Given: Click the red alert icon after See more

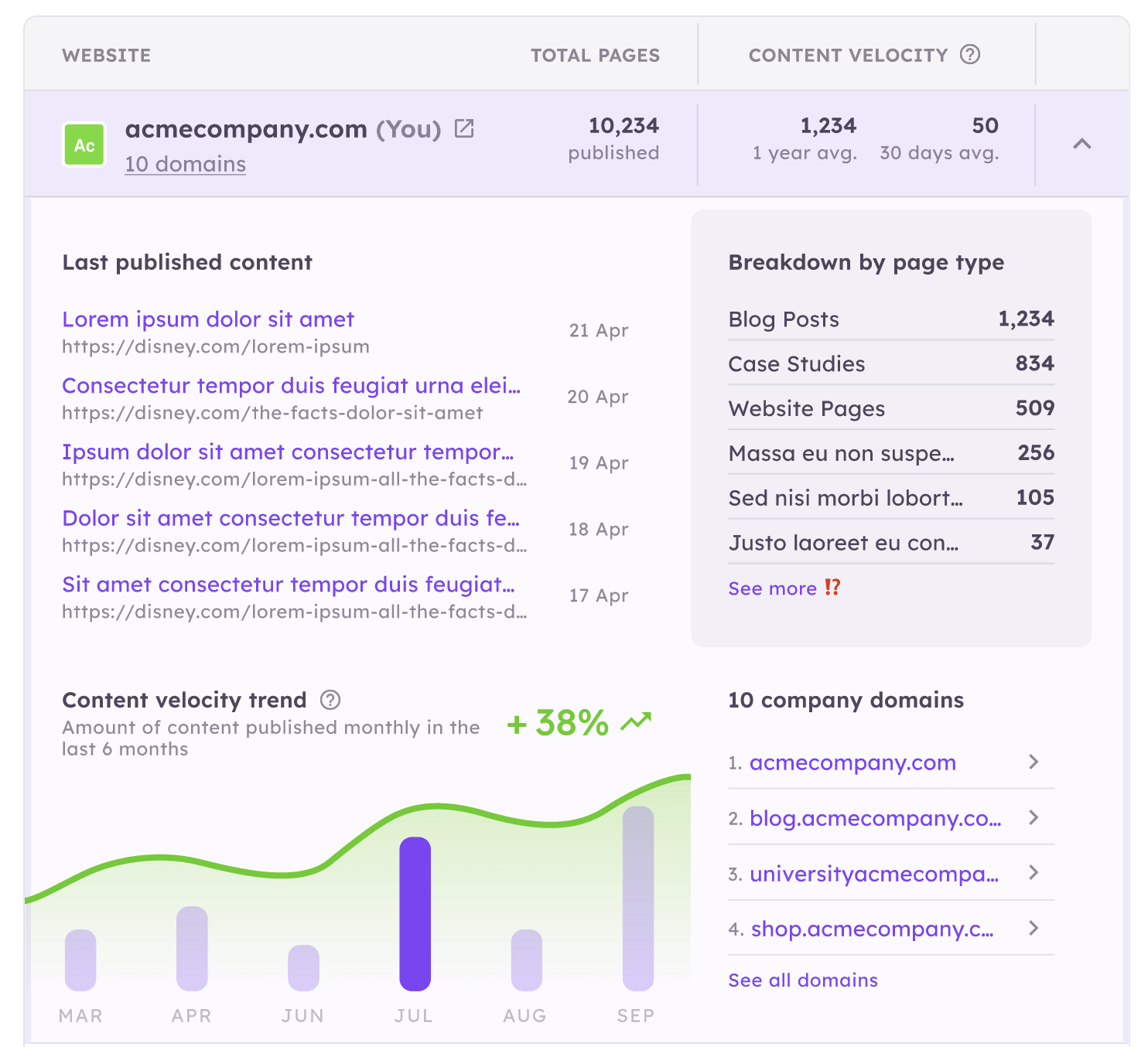Looking at the screenshot, I should click(x=833, y=588).
